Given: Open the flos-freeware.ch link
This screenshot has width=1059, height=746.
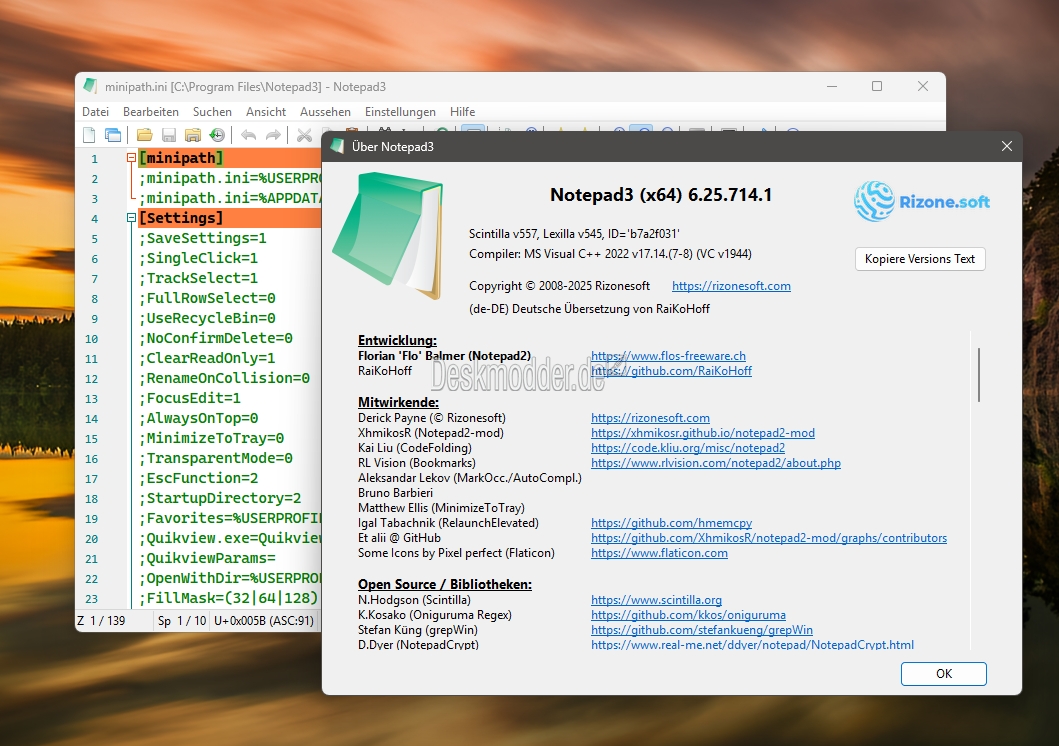Looking at the screenshot, I should pyautogui.click(x=668, y=356).
